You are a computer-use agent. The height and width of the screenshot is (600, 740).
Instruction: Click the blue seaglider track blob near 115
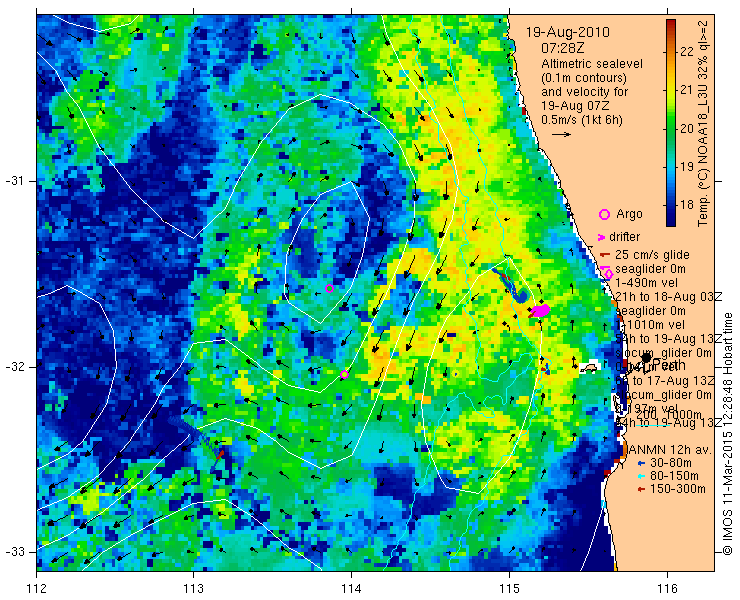click(521, 297)
